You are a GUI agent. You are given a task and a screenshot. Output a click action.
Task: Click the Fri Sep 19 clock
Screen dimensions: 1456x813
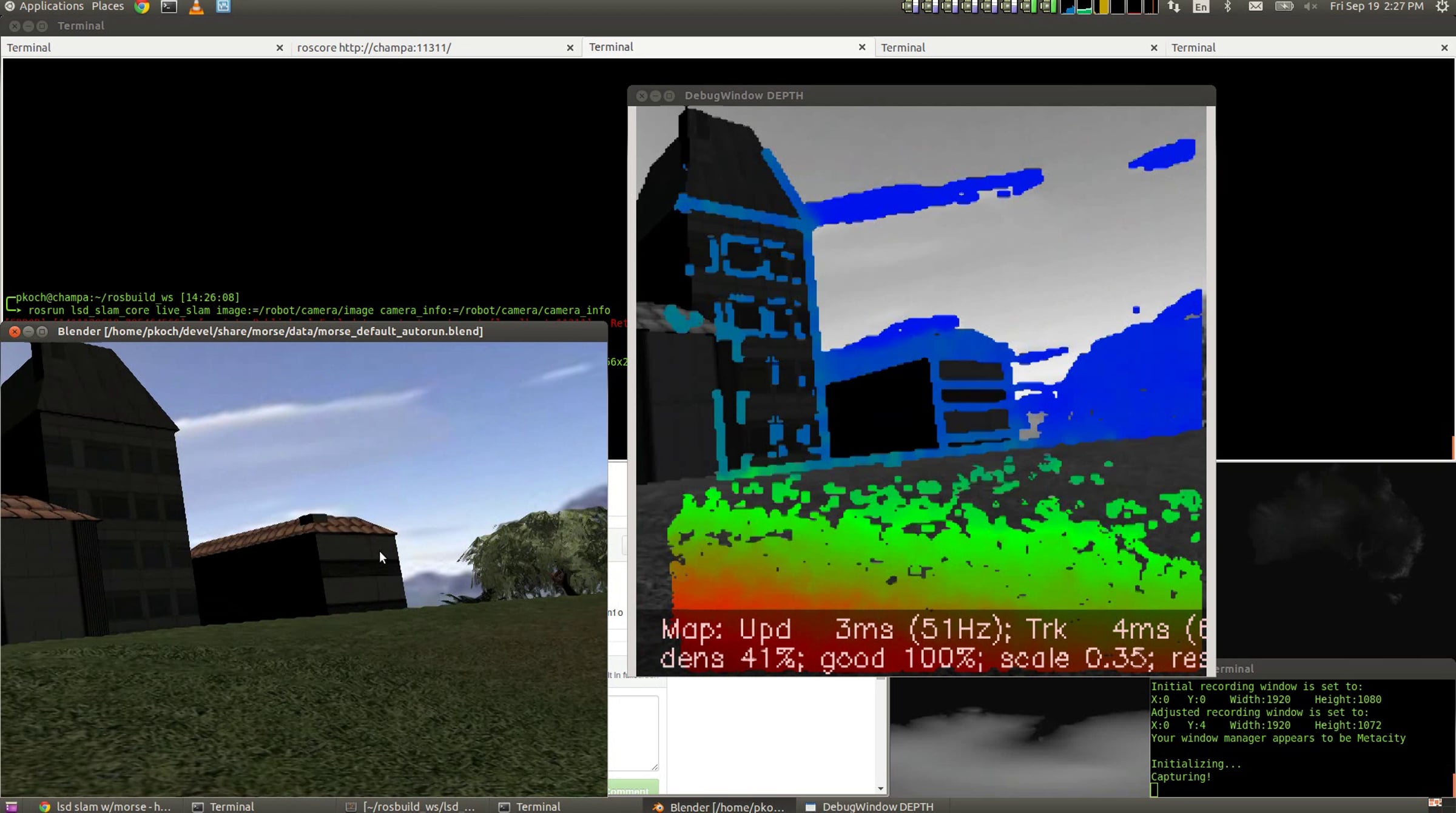[1376, 7]
